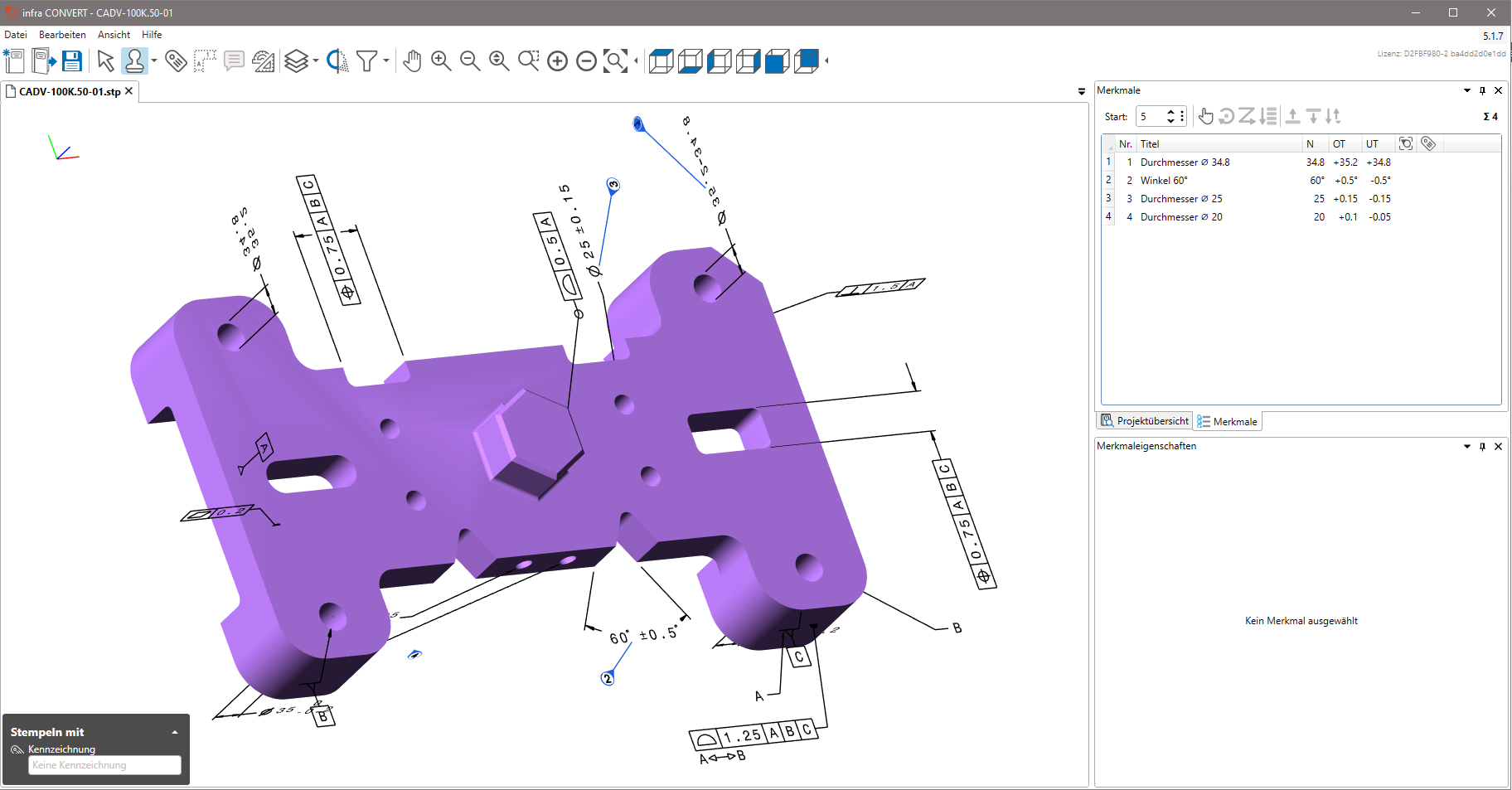Click the magnifier with up-down arrows

coord(499,61)
